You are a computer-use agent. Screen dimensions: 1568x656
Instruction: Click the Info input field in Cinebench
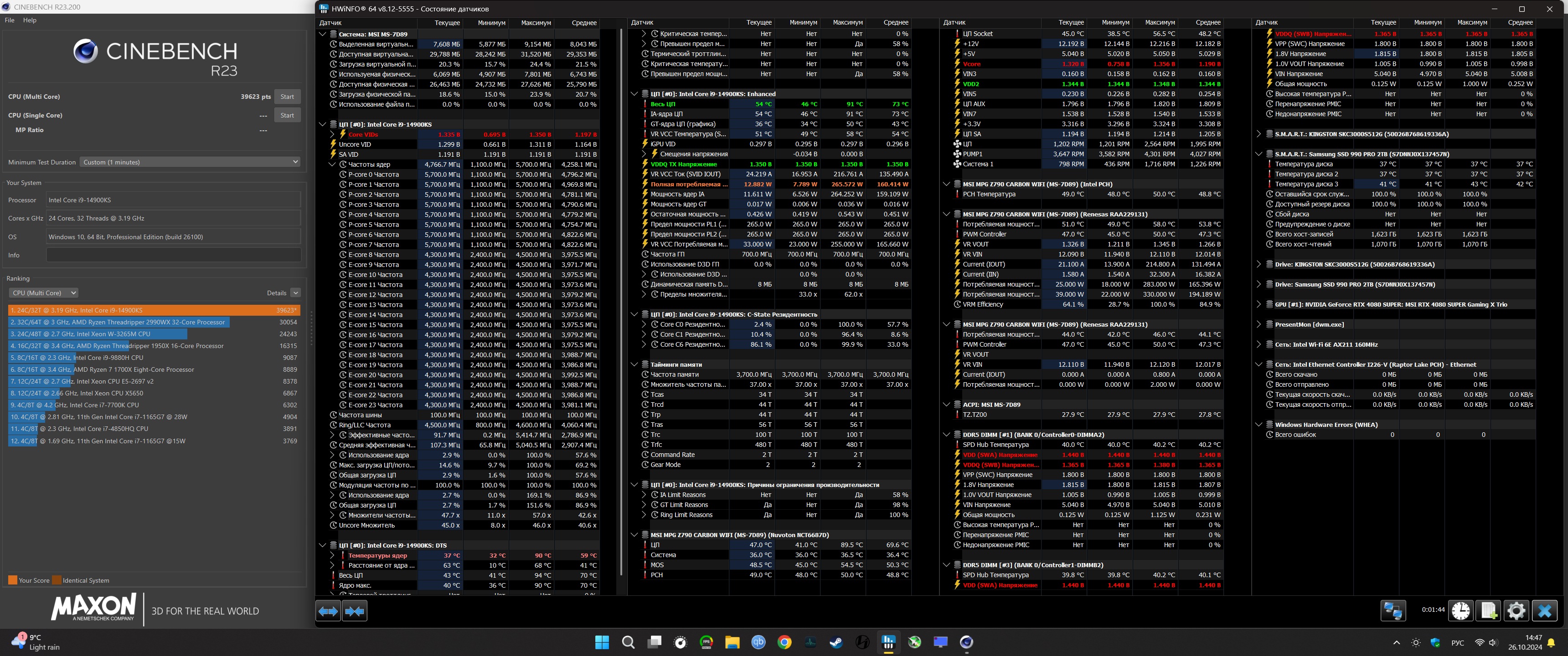pyautogui.click(x=174, y=255)
